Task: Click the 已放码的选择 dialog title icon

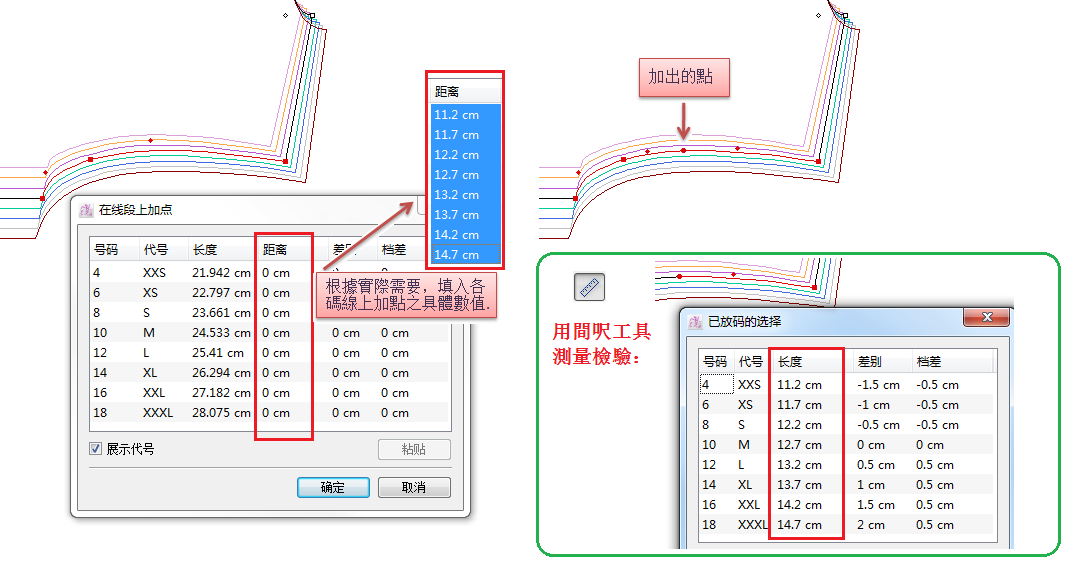Action: click(x=695, y=322)
